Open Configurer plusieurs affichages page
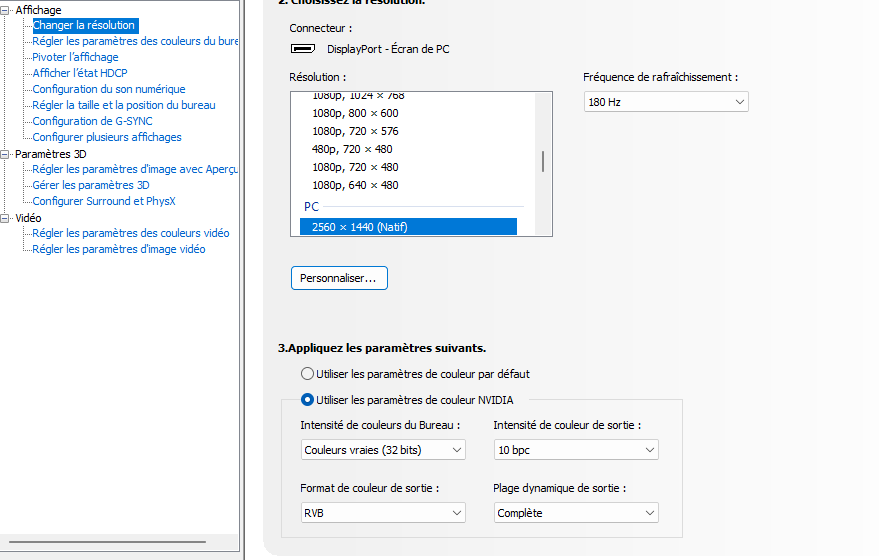The image size is (879, 560). (107, 137)
